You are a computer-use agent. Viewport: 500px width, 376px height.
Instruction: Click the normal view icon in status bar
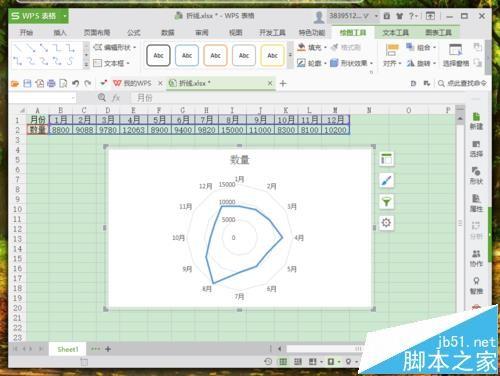[283, 361]
